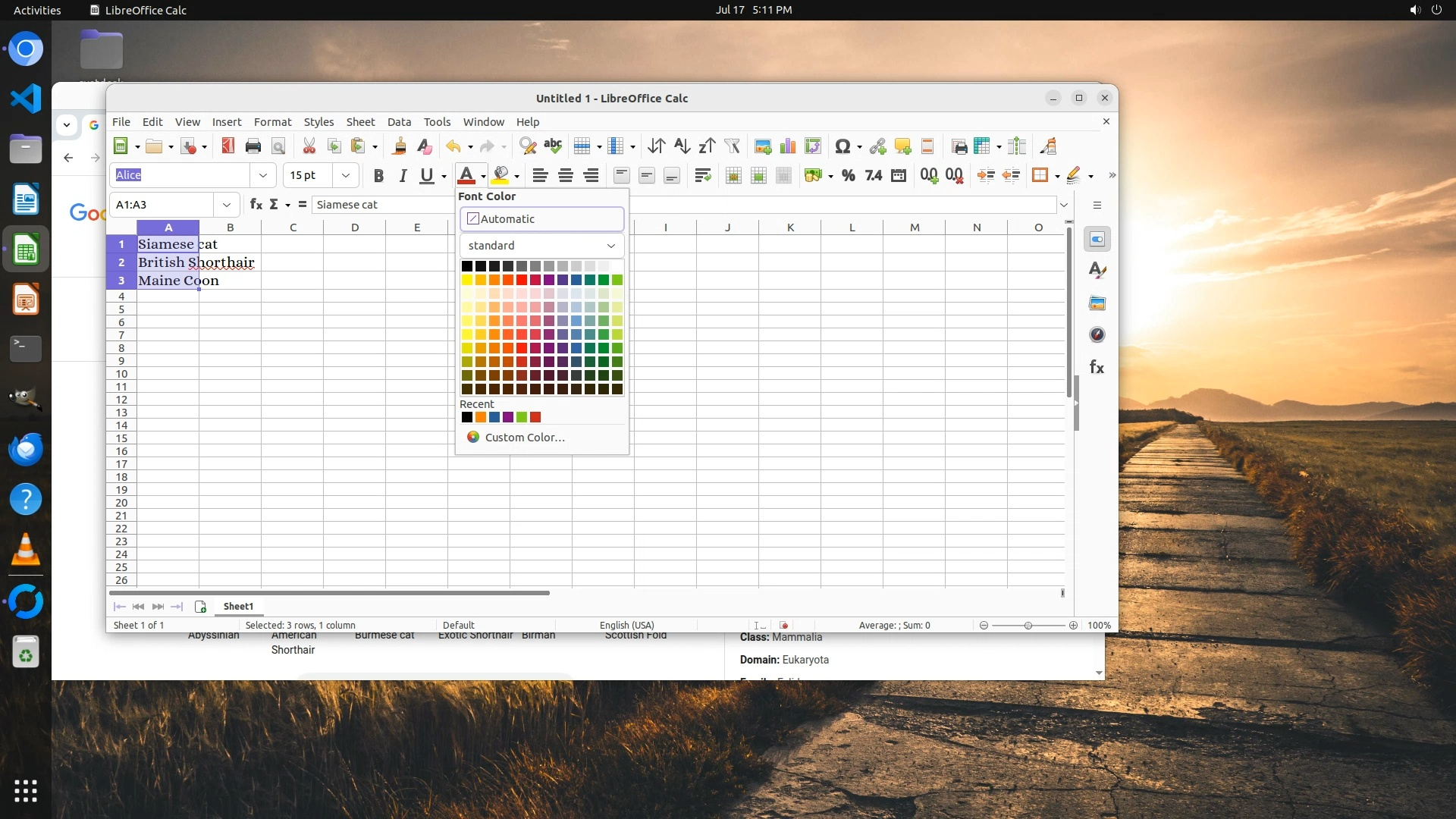Click the Merge and Center Cells icon
The width and height of the screenshot is (1456, 819).
(733, 176)
